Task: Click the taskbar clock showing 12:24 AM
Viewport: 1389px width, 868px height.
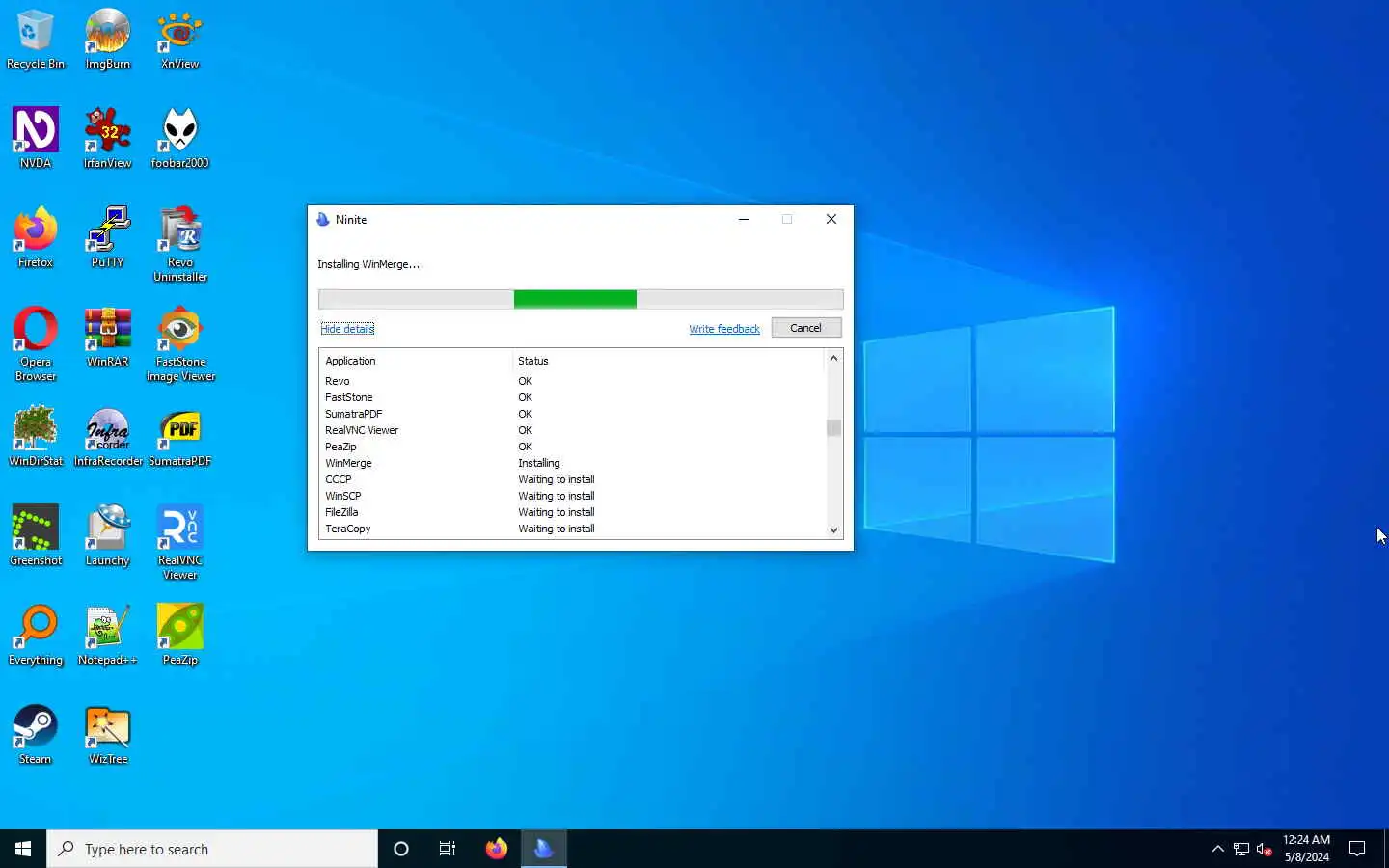Action: (x=1306, y=849)
